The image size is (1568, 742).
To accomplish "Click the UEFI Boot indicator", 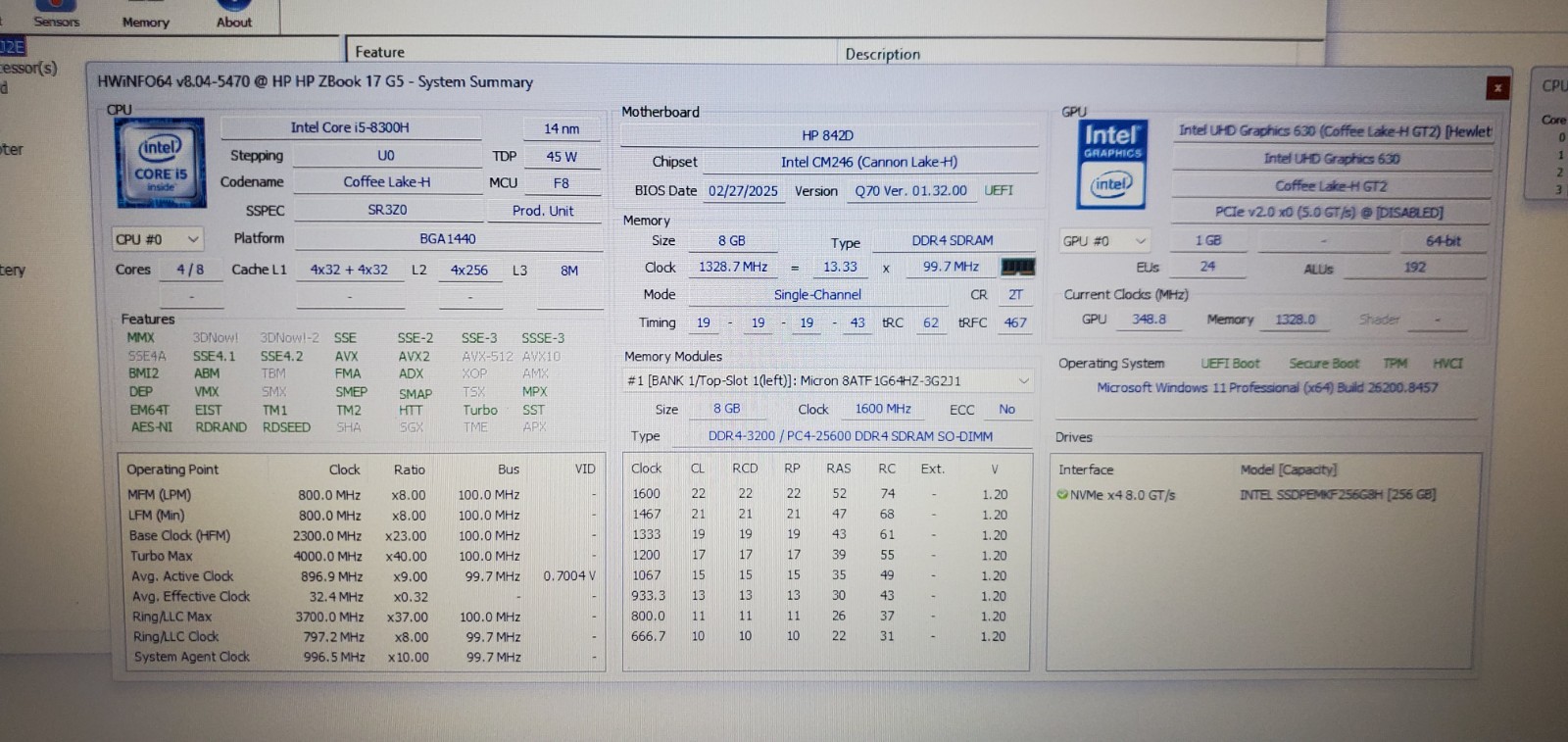I will [1230, 364].
